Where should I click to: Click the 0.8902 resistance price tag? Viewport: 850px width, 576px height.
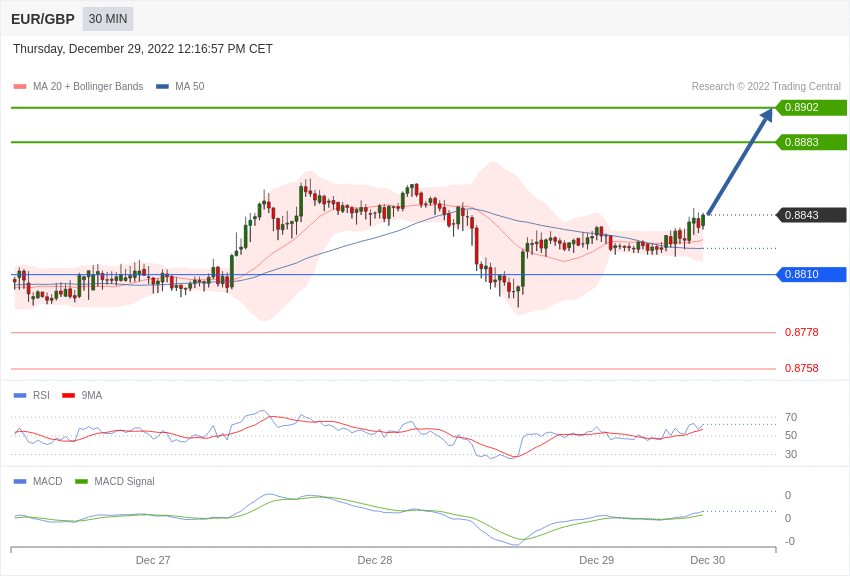(x=811, y=107)
